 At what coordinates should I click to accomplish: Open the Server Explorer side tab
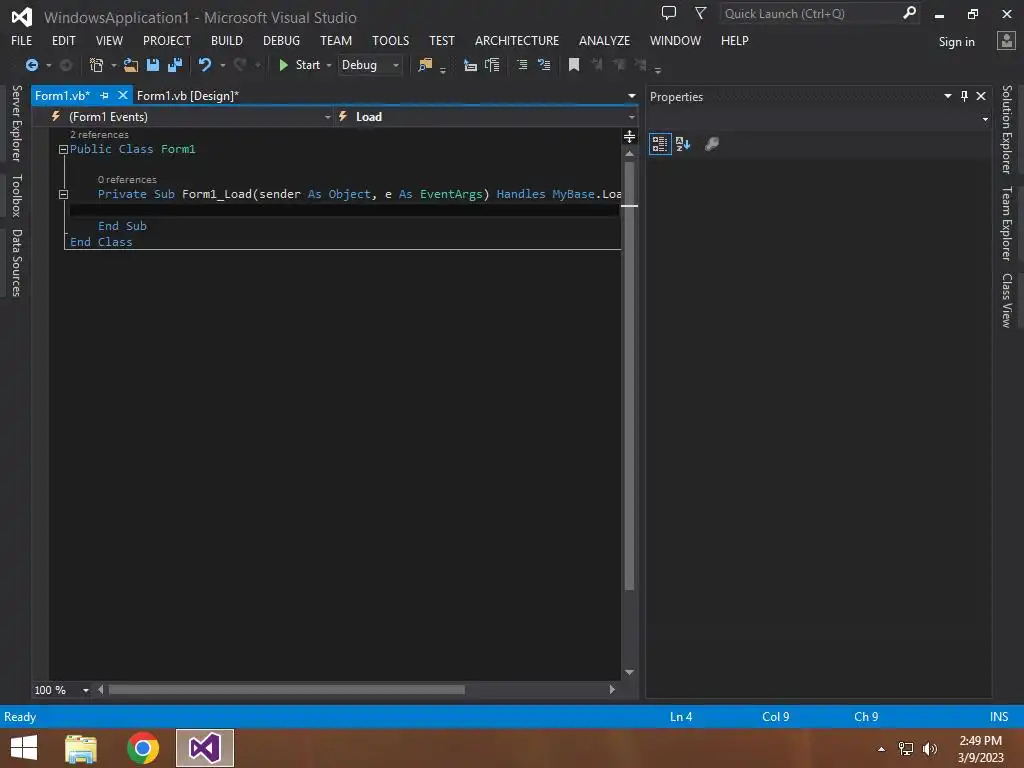(16, 123)
